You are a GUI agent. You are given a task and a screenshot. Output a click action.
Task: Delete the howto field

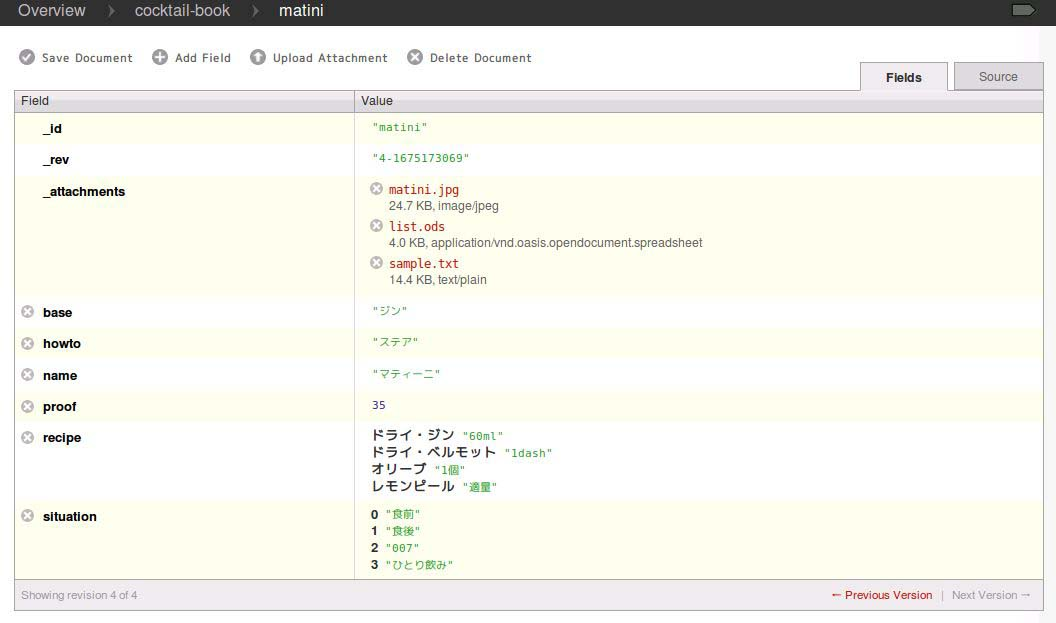pos(28,343)
